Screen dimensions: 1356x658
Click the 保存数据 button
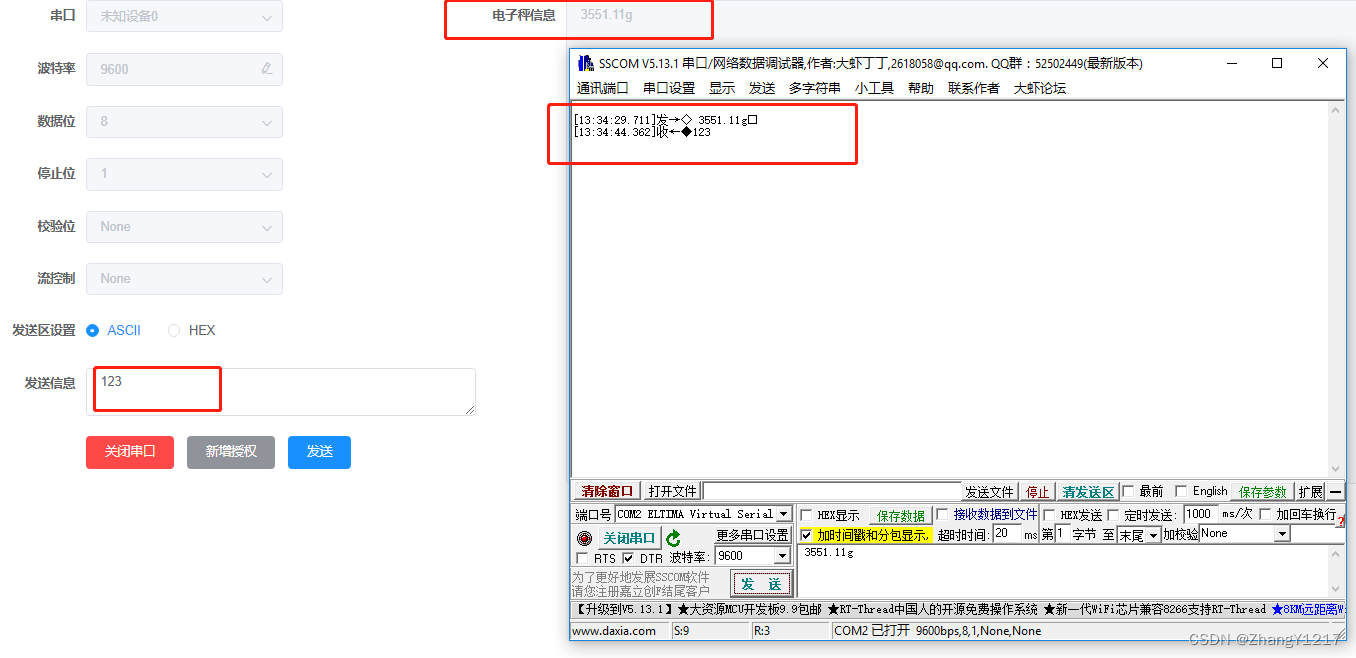coord(900,516)
